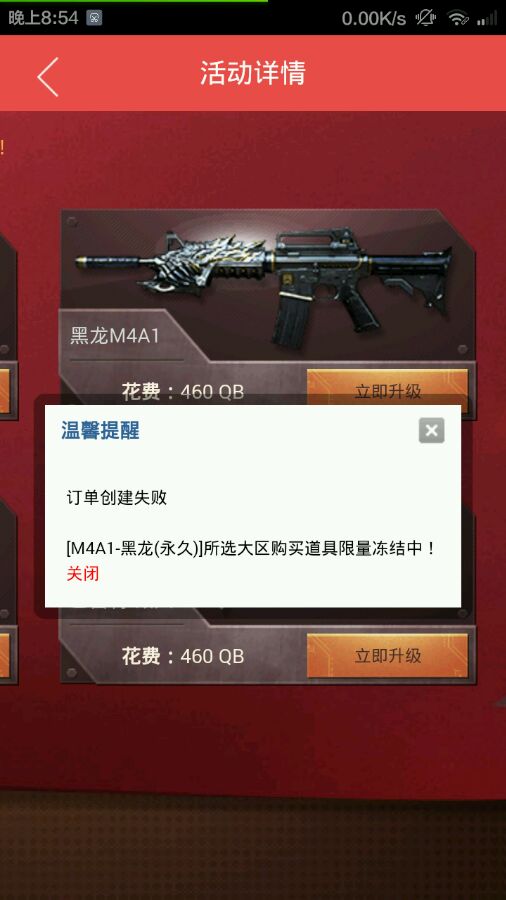This screenshot has height=900, width=506.
Task: Tap the 活动详情 header title
Action: tap(252, 73)
